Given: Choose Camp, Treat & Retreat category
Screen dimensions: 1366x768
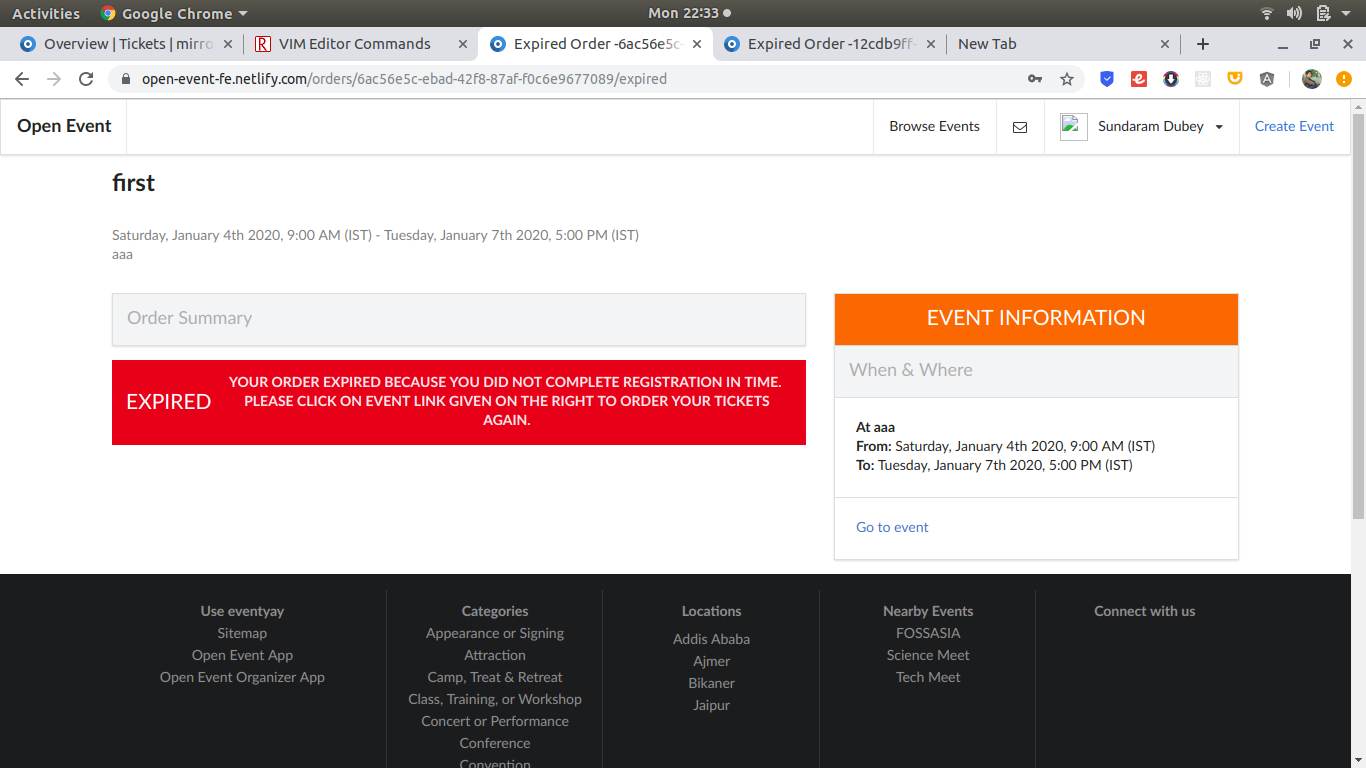Looking at the screenshot, I should pos(495,677).
